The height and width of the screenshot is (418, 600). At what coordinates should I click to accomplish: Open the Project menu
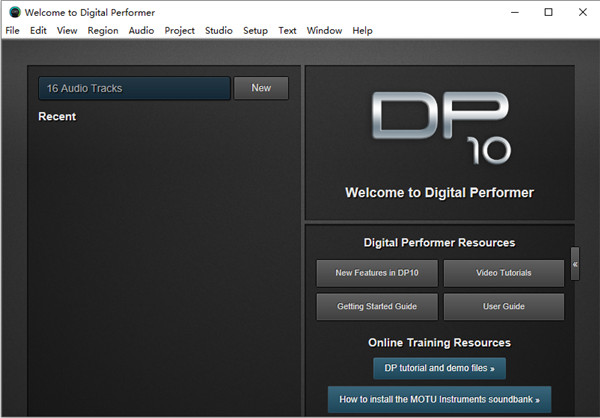(x=179, y=31)
